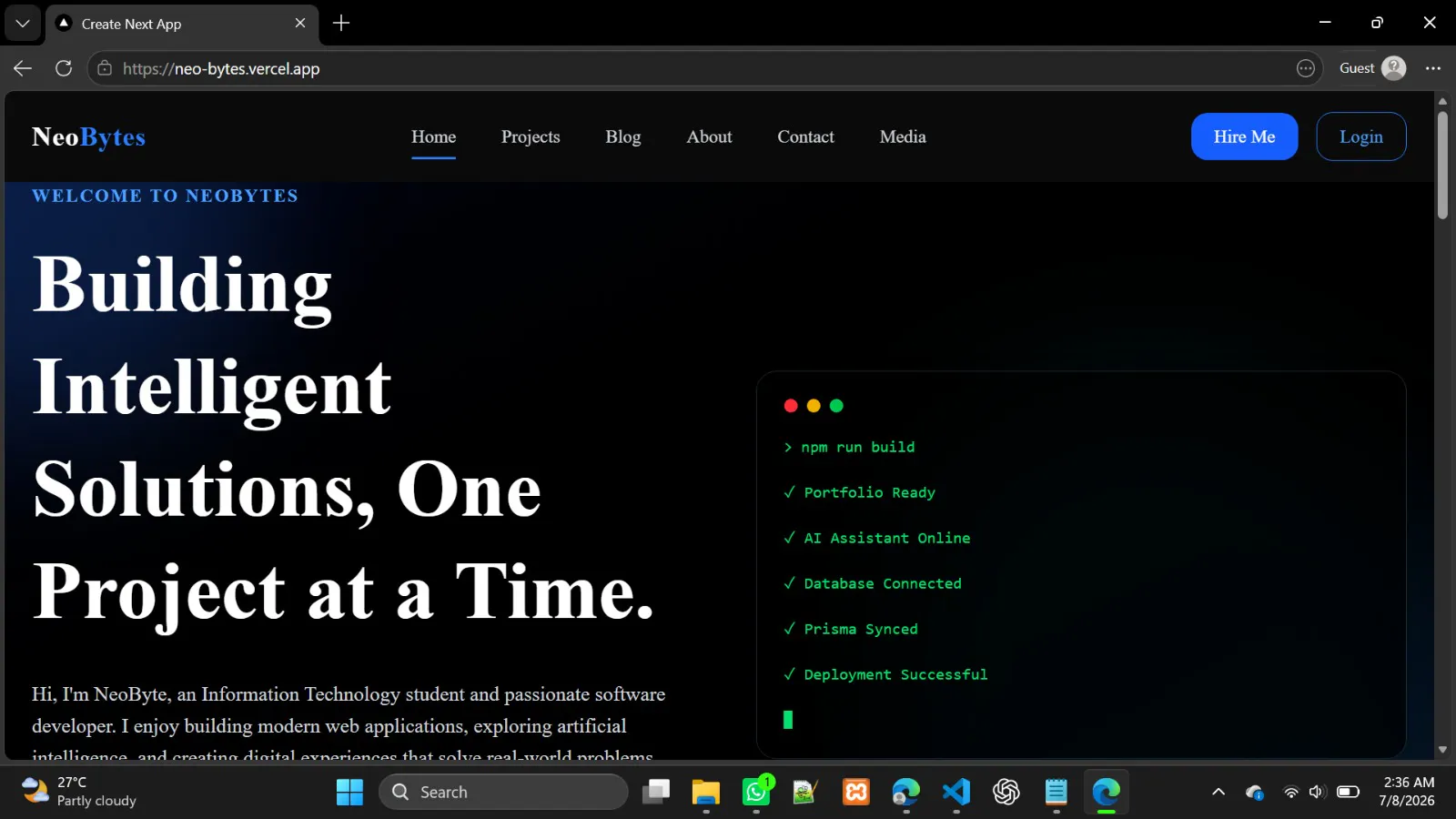Open the Guest profile avatar
Viewport: 1456px width, 819px height.
point(1393,68)
